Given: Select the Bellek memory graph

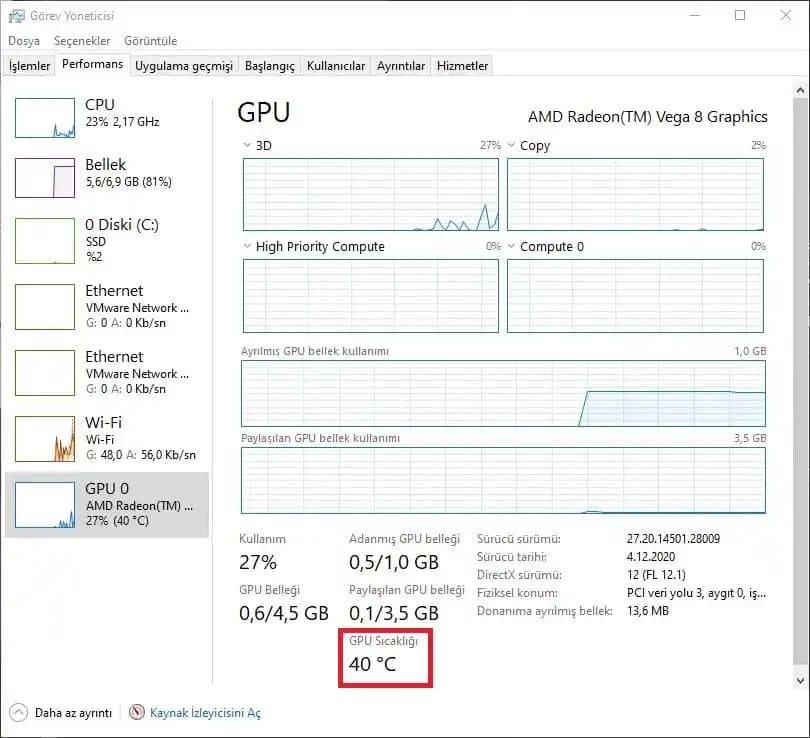Looking at the screenshot, I should coord(45,178).
